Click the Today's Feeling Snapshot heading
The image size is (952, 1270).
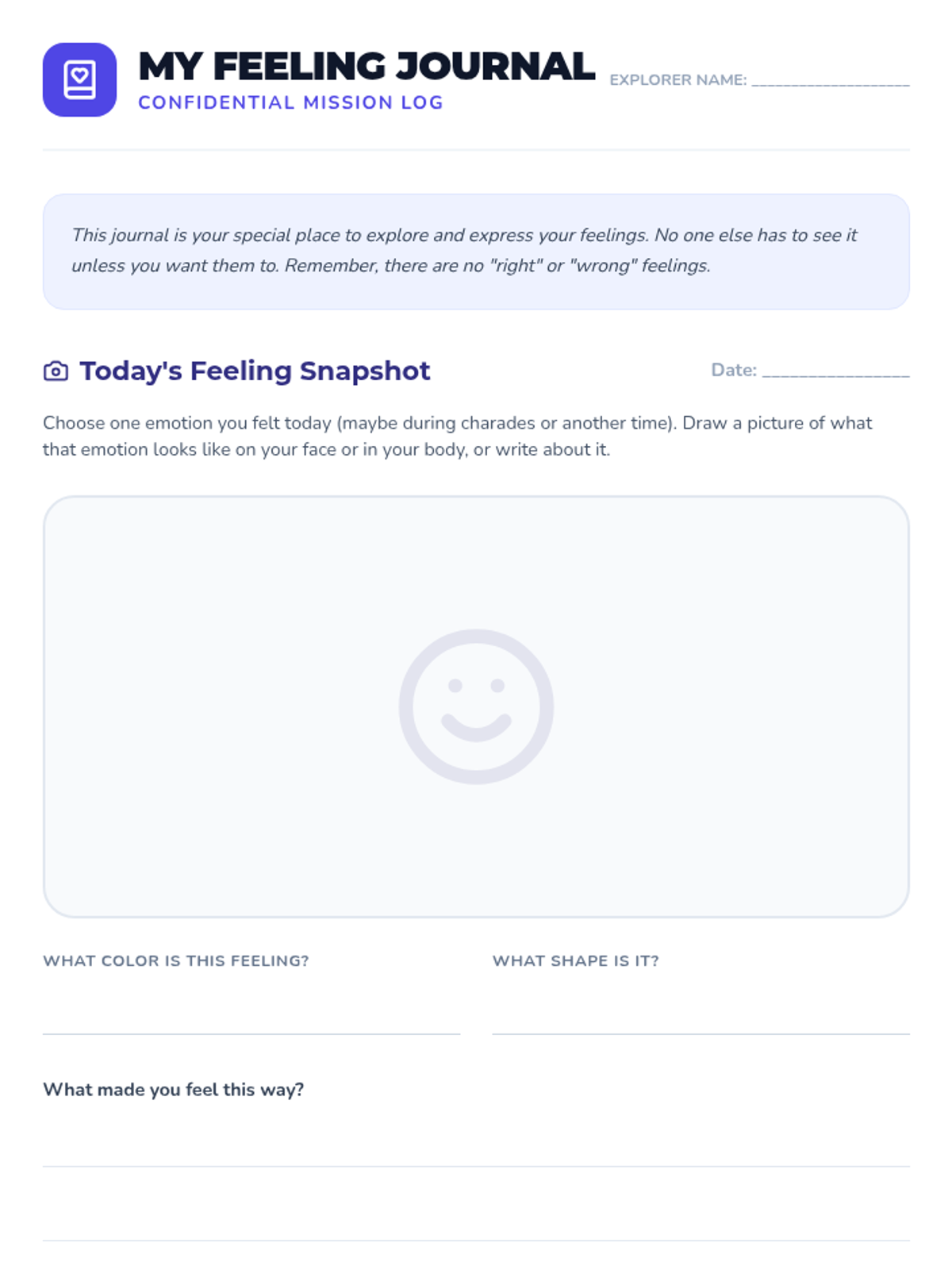[255, 371]
